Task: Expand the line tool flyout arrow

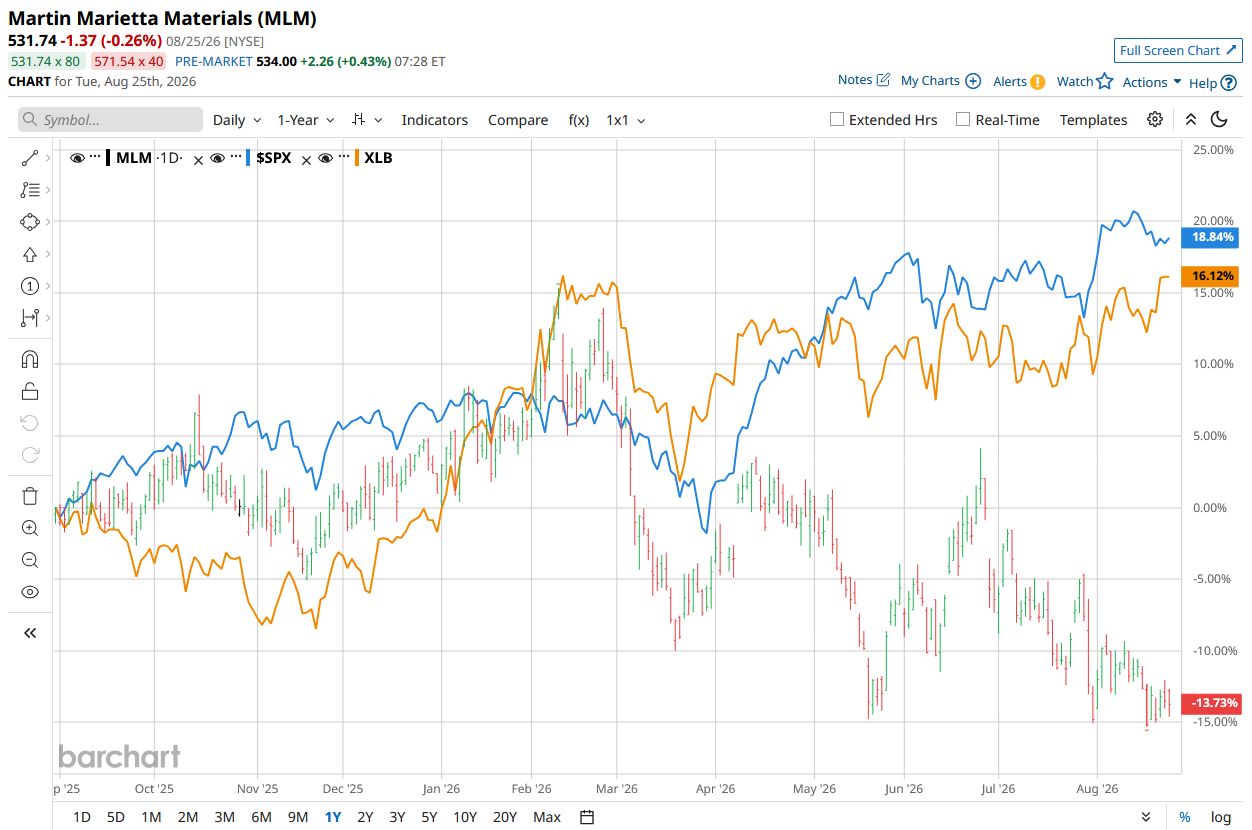Action: pos(49,157)
